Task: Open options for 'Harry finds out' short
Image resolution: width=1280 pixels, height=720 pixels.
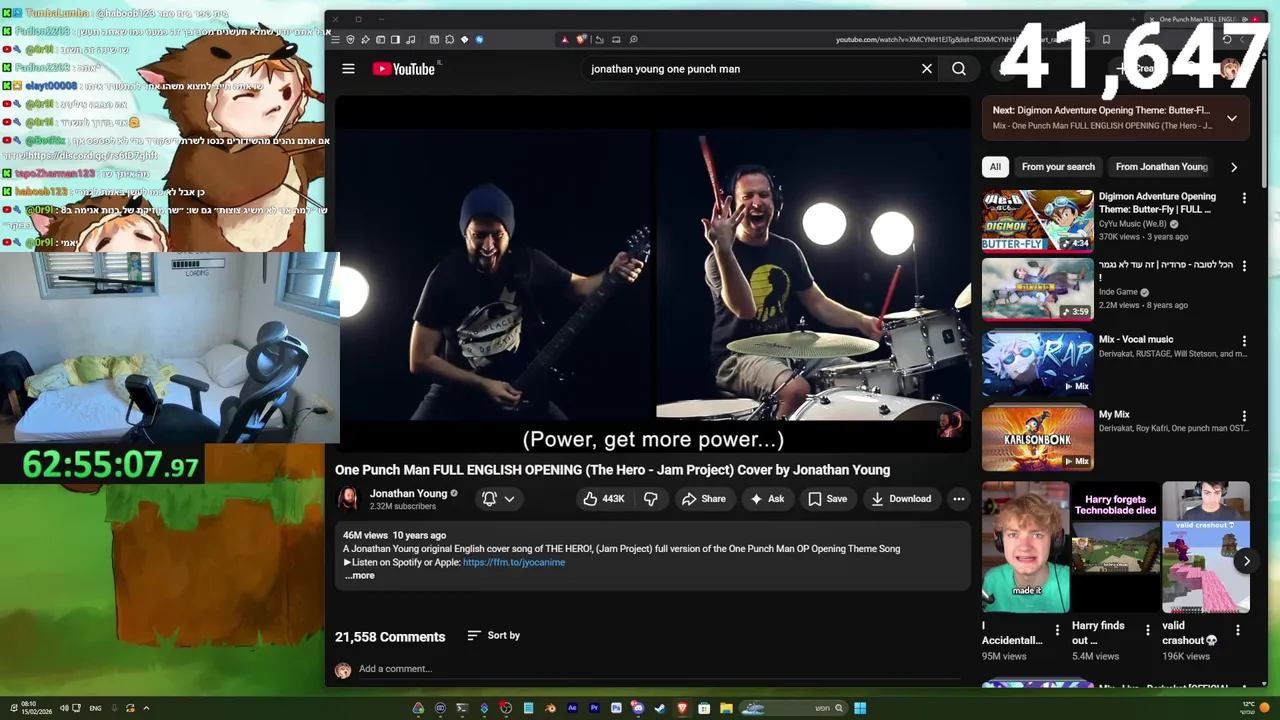Action: (1147, 630)
